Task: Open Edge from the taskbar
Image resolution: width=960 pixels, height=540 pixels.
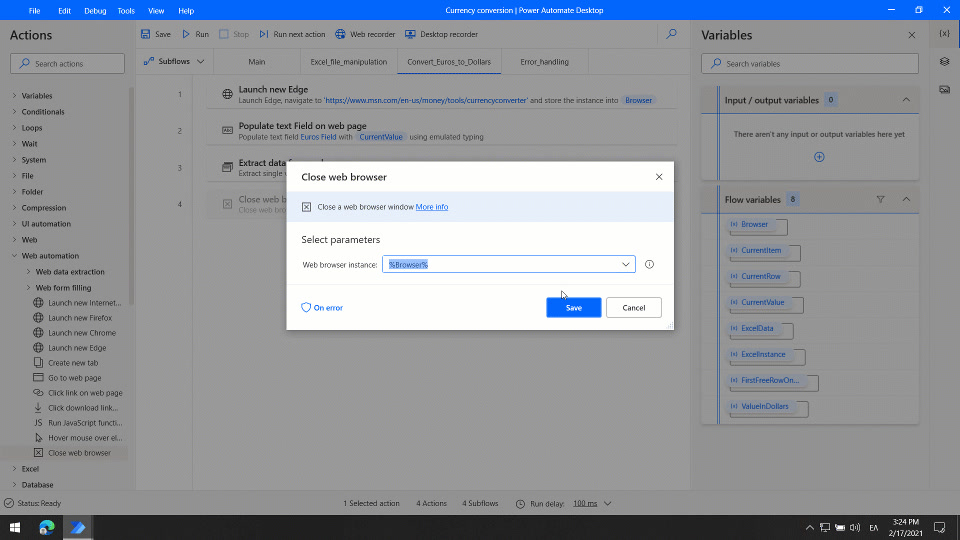Action: [47, 528]
